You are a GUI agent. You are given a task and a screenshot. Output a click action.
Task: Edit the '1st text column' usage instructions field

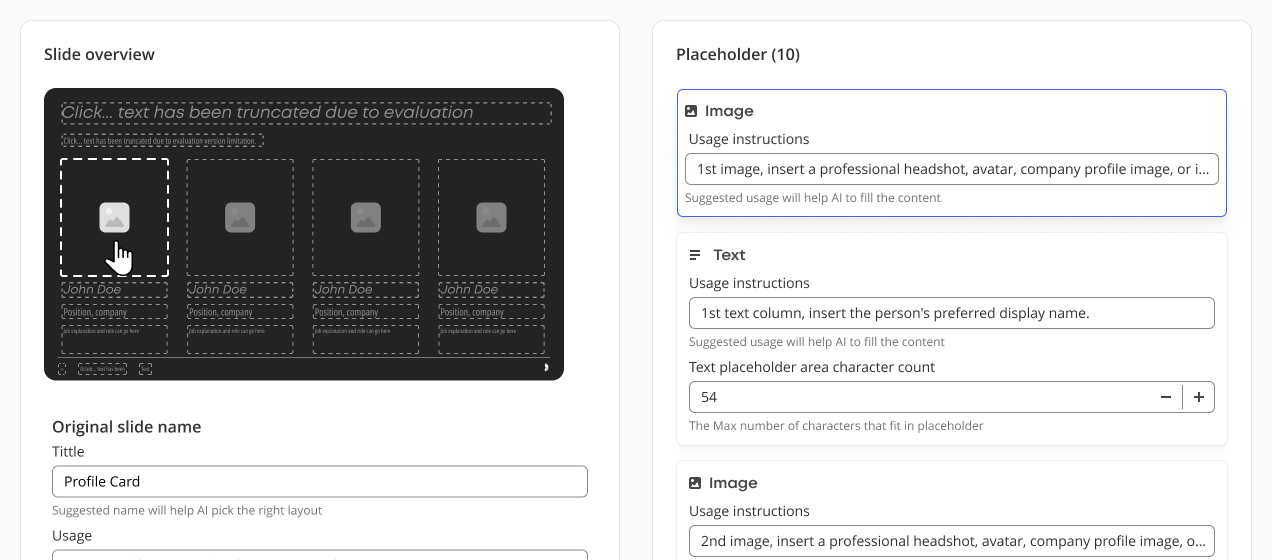952,313
